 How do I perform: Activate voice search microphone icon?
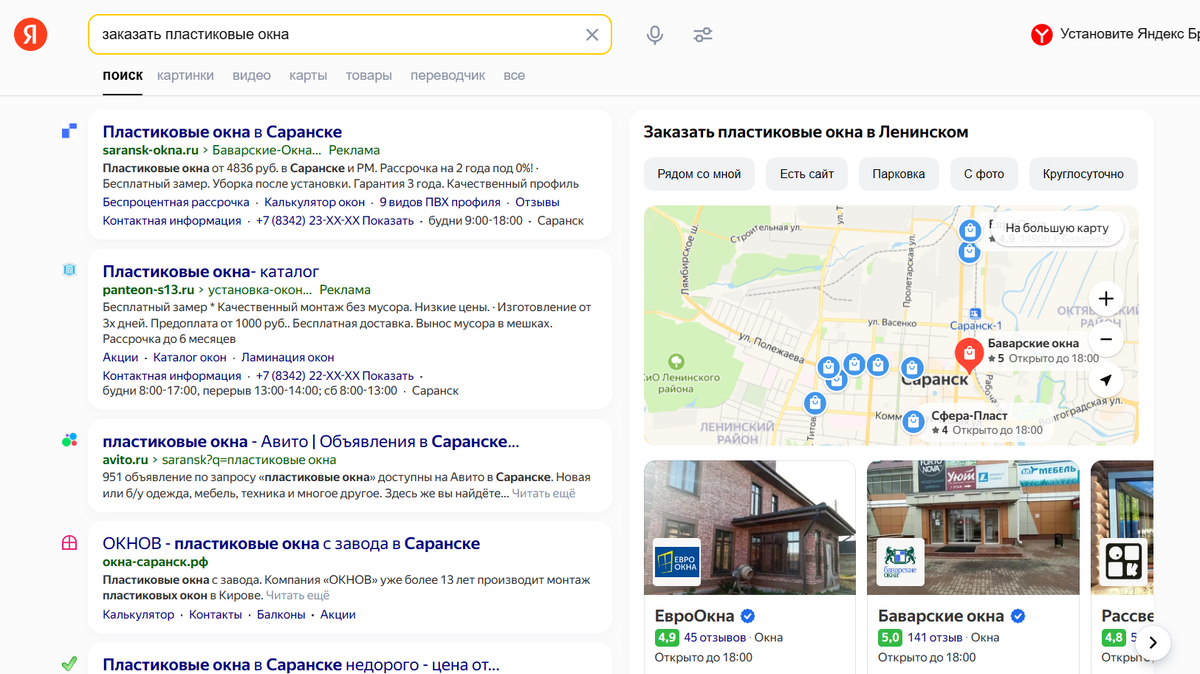pyautogui.click(x=654, y=33)
